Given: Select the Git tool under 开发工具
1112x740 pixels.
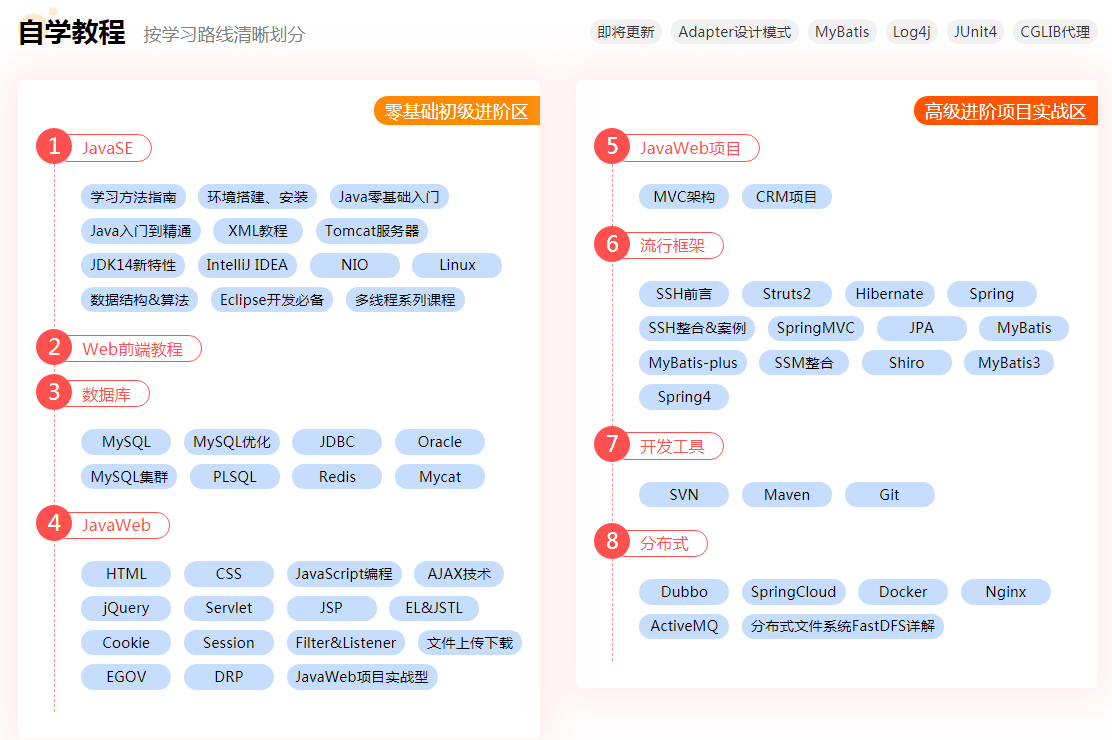Looking at the screenshot, I should tap(889, 494).
